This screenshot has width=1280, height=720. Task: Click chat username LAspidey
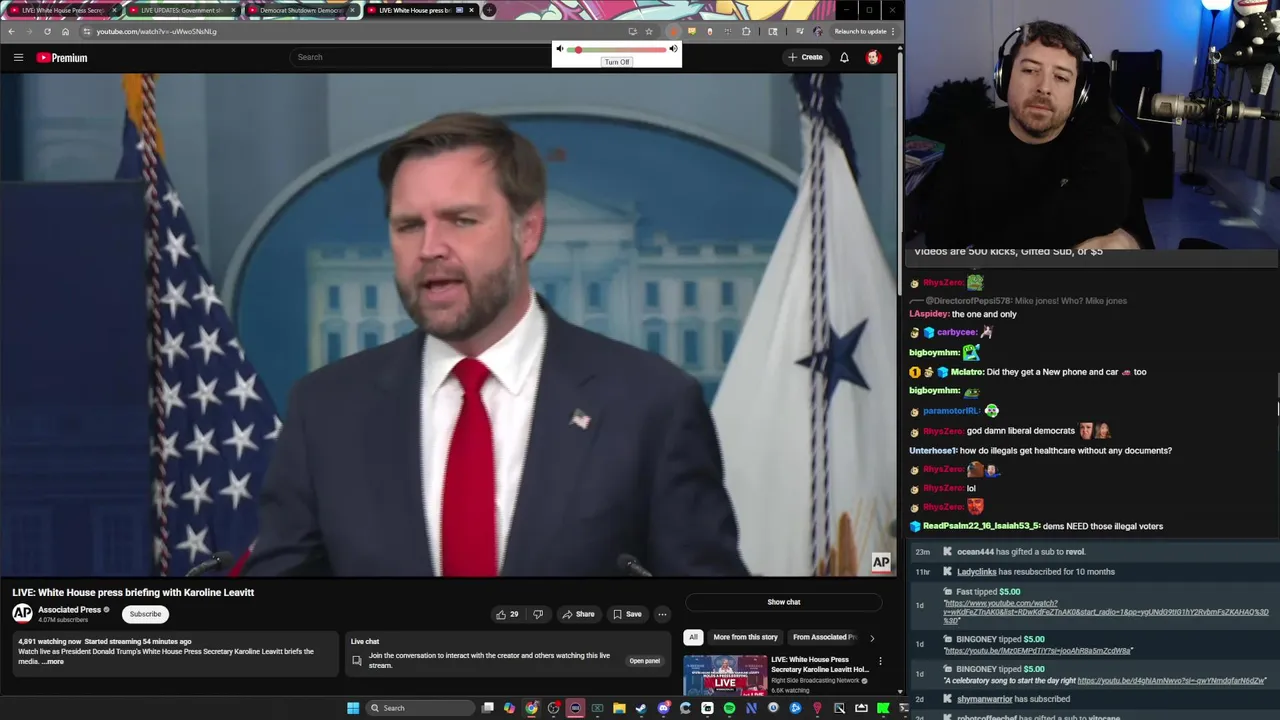point(928,314)
